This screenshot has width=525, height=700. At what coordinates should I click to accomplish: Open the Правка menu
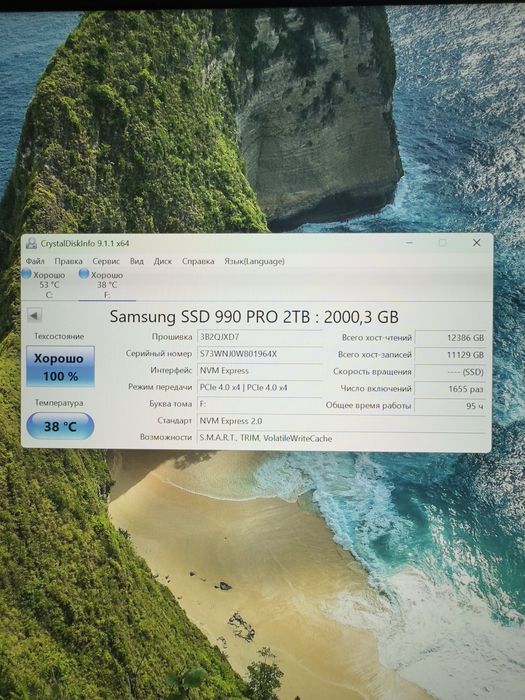(x=68, y=261)
